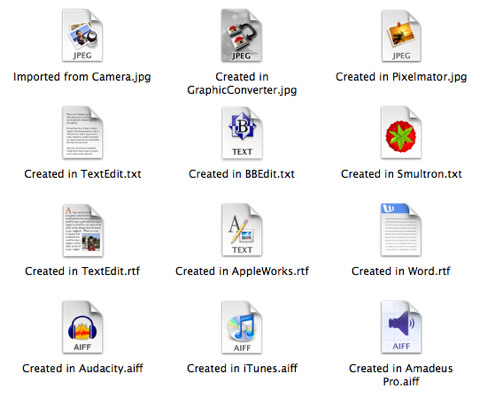
Task: Click the label Created in BBEdit.txt
Action: pyautogui.click(x=242, y=174)
